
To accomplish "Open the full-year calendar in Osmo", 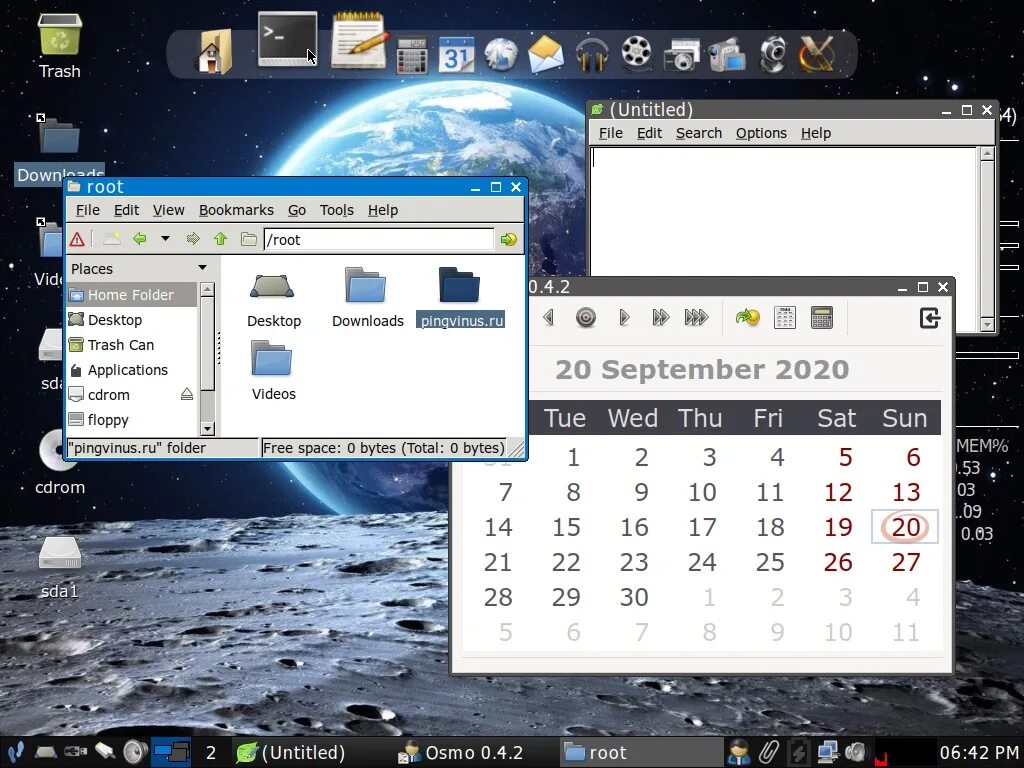I will (784, 318).
